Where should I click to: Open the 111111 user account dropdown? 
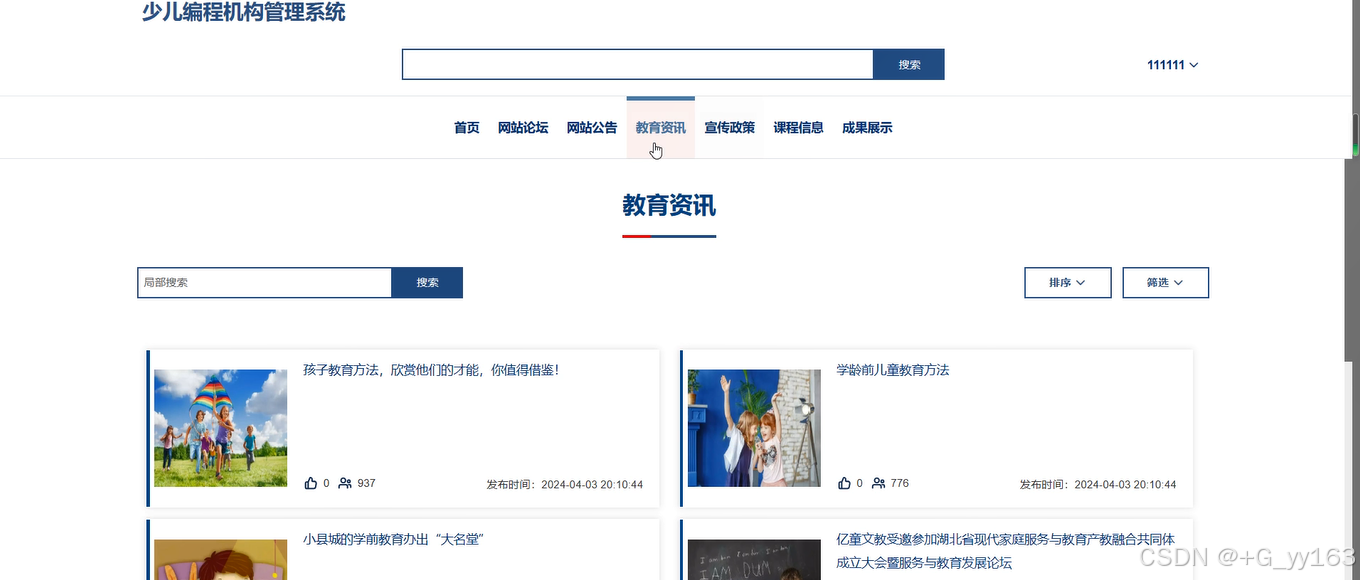tap(1172, 65)
